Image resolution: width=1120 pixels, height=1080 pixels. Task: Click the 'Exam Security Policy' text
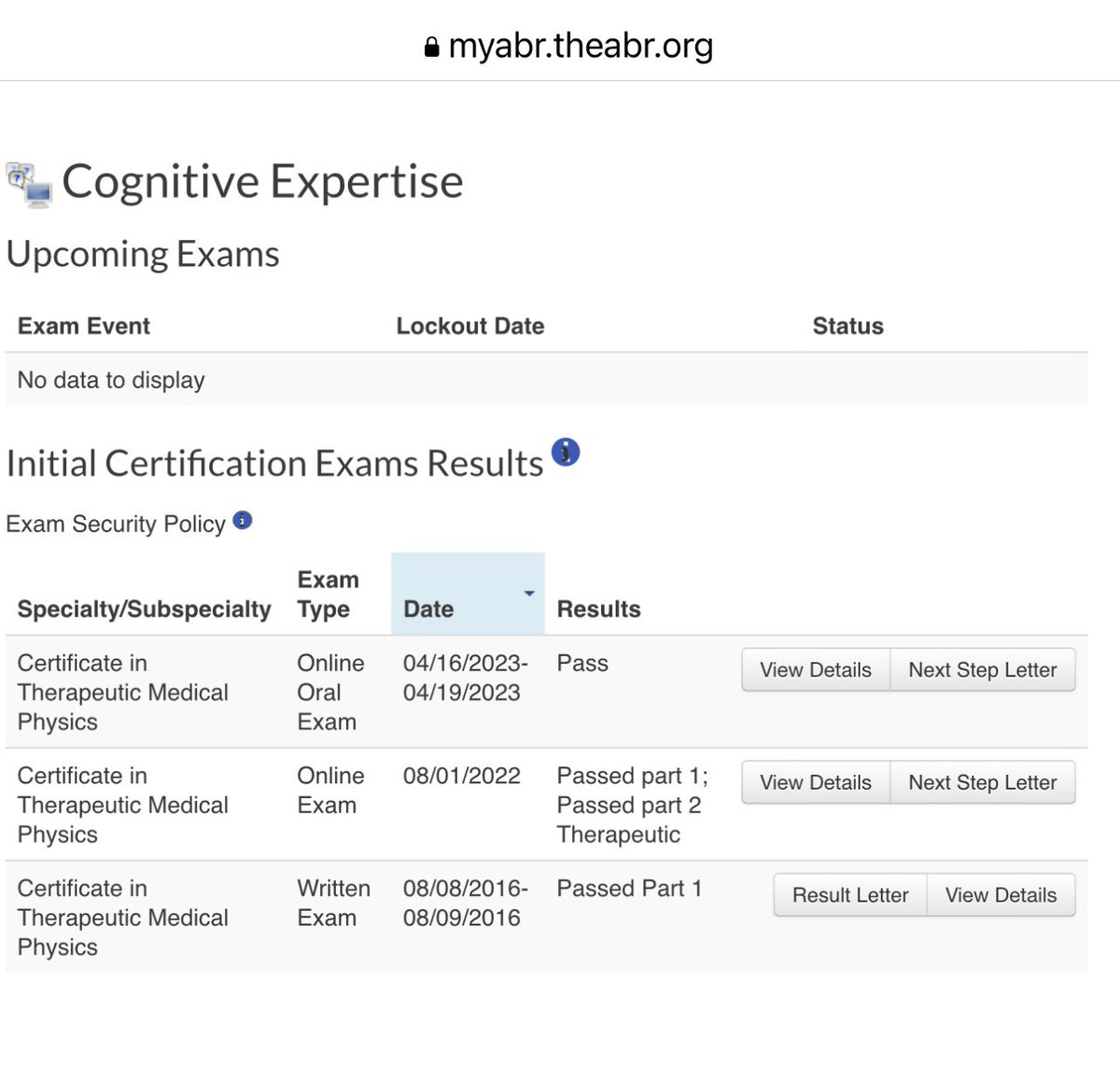click(x=116, y=524)
